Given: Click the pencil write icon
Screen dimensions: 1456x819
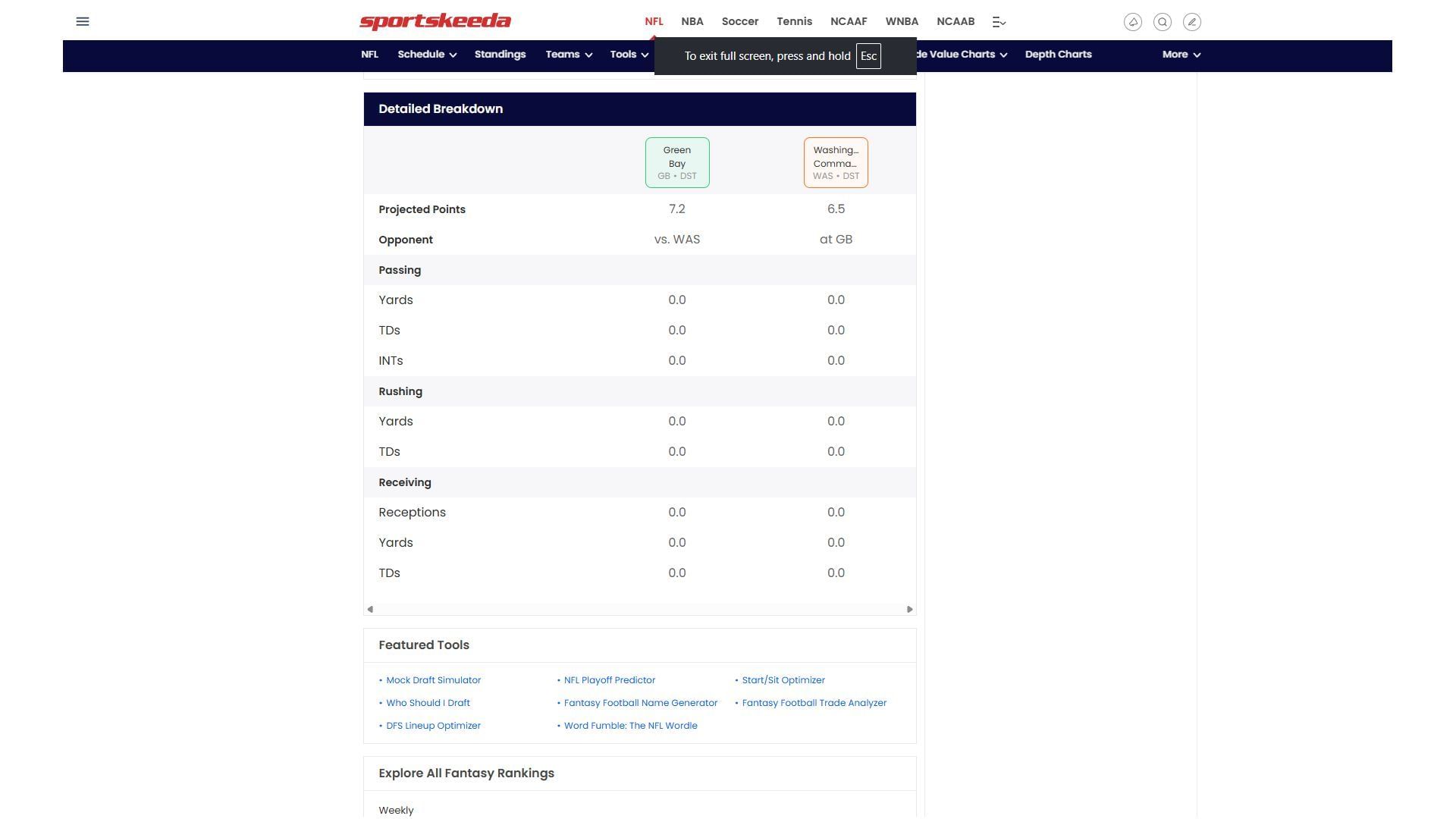Looking at the screenshot, I should coord(1191,22).
